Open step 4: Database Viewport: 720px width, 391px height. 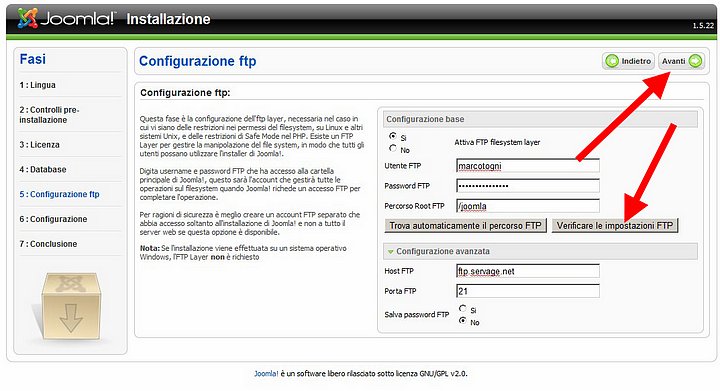tap(43, 169)
